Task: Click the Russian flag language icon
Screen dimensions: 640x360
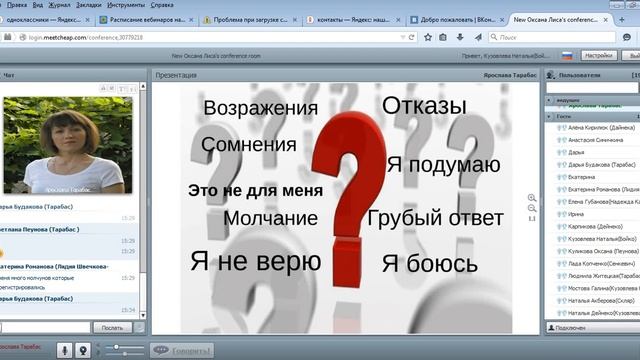Action: click(567, 56)
